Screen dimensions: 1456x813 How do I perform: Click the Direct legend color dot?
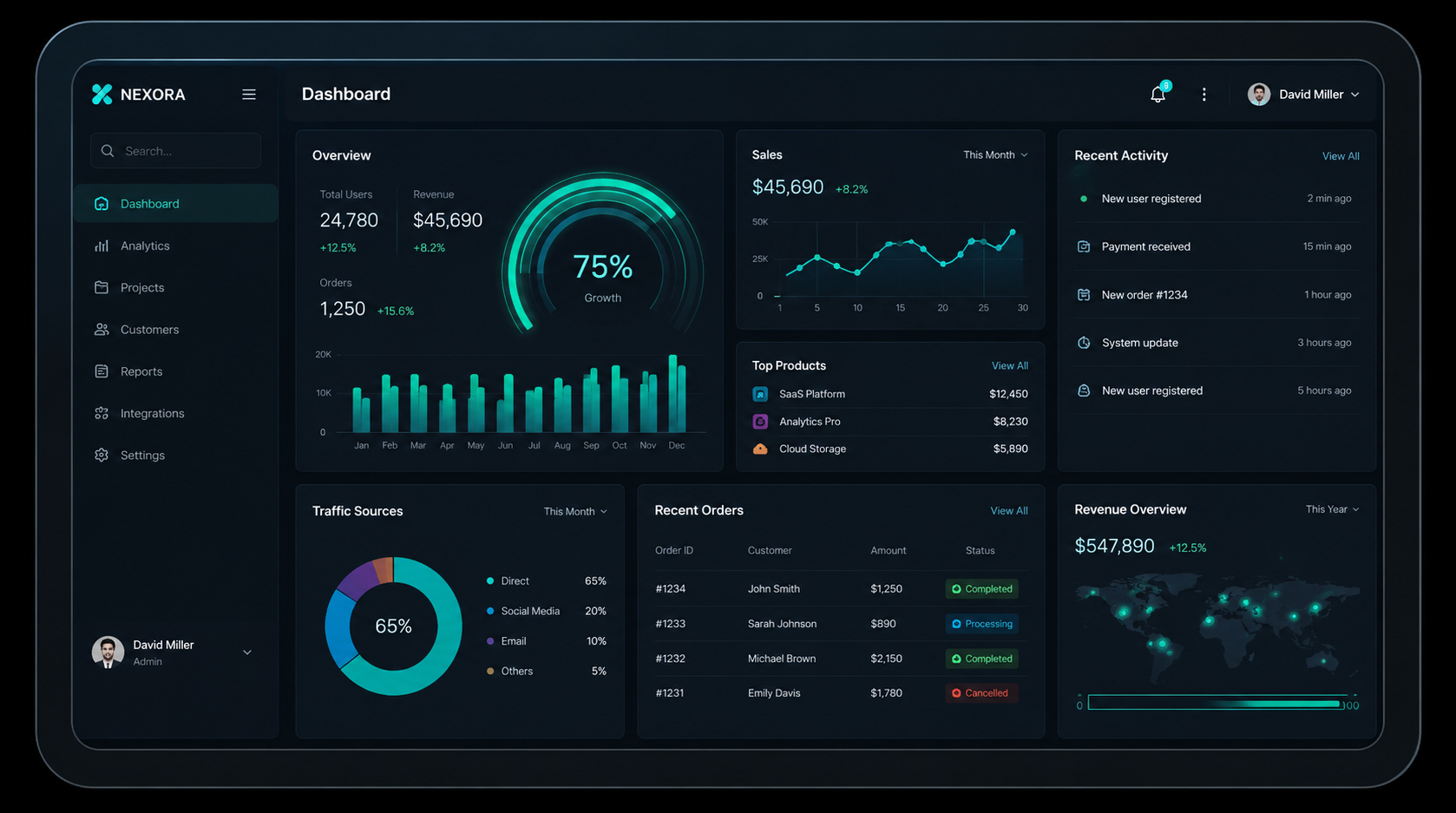tap(490, 581)
